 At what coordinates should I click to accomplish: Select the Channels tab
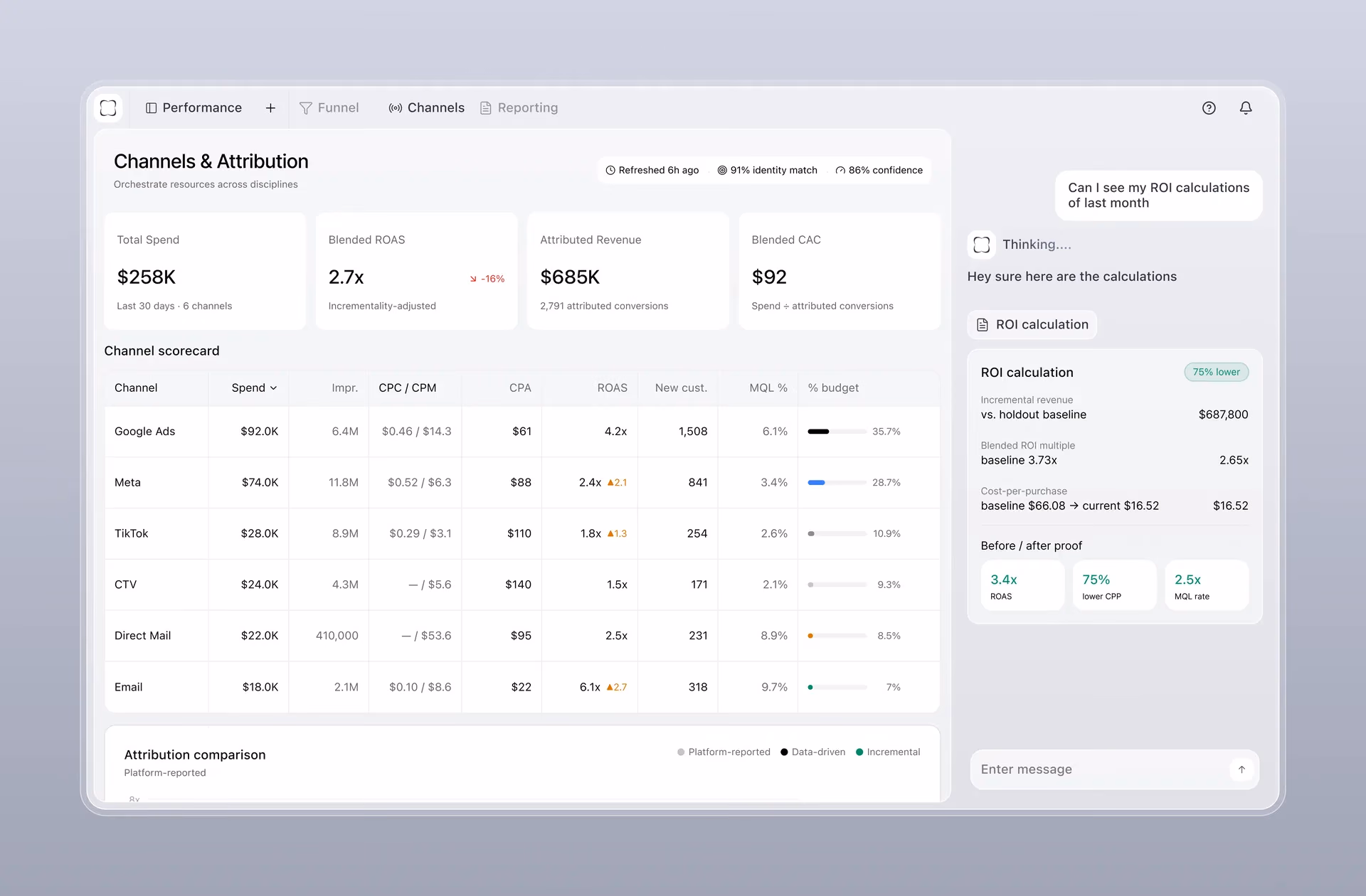[426, 108]
